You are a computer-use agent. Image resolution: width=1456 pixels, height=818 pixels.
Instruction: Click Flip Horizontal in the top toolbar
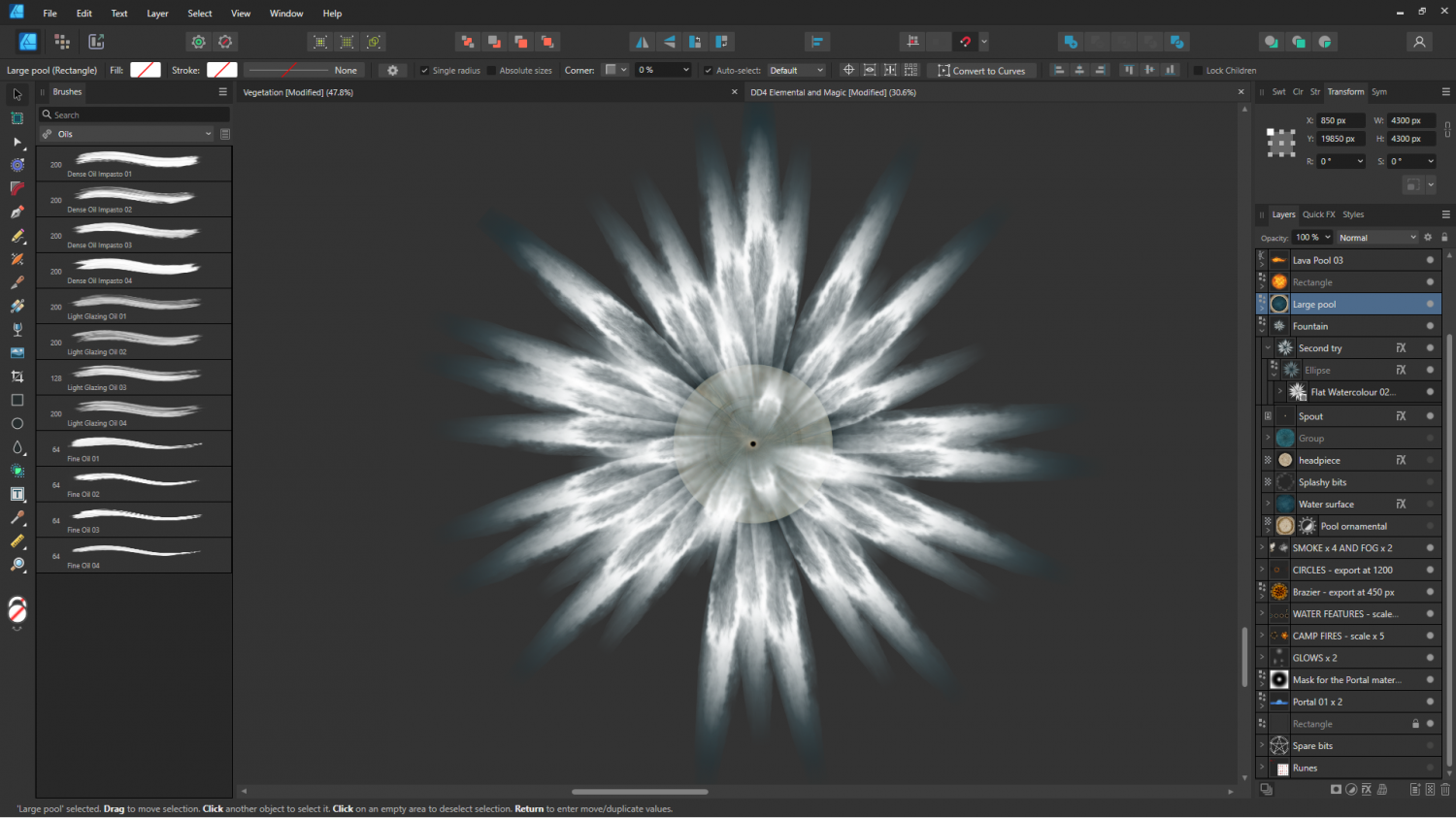[x=642, y=42]
